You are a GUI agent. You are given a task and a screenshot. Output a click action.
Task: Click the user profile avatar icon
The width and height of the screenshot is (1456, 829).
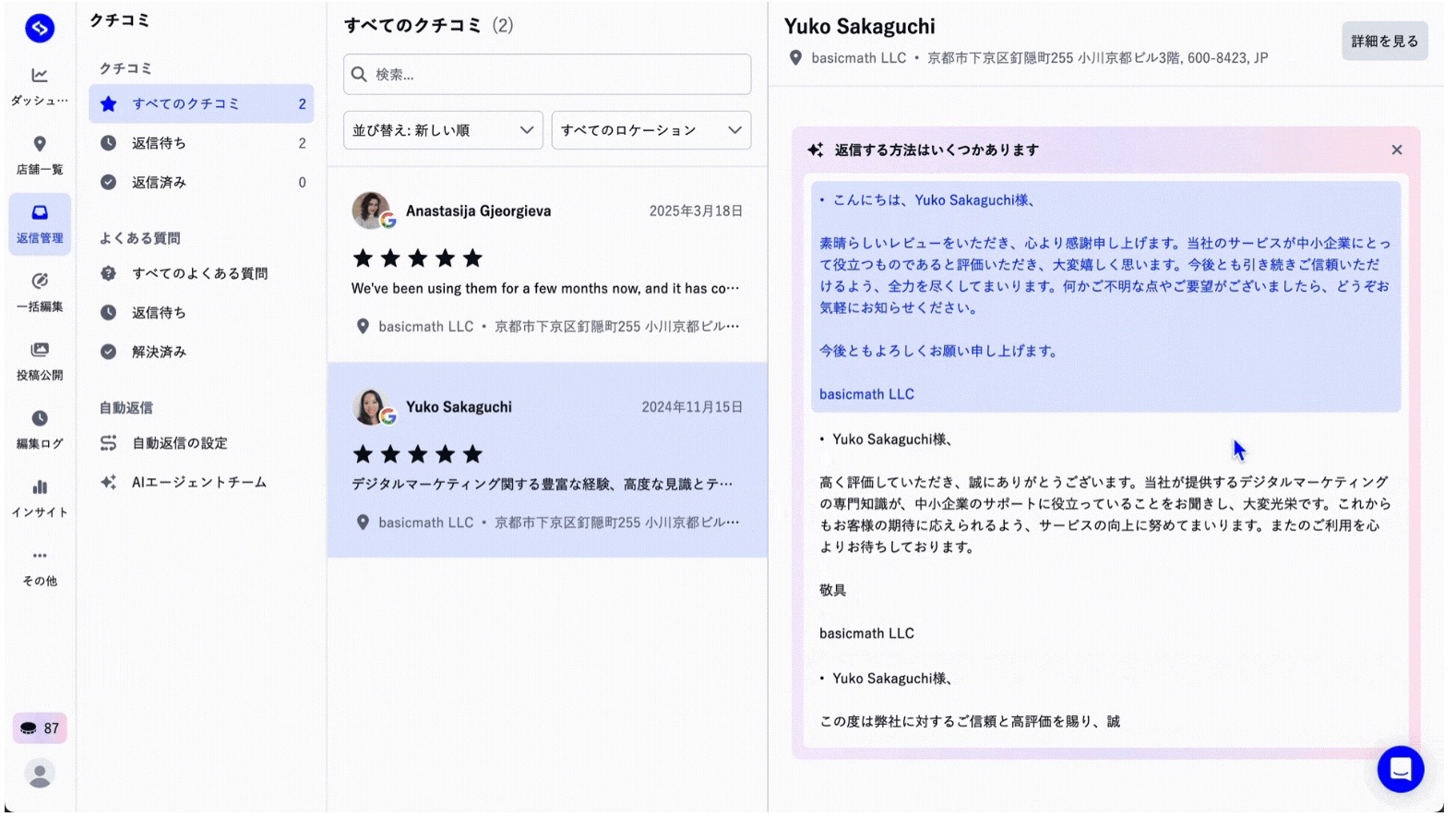[40, 774]
